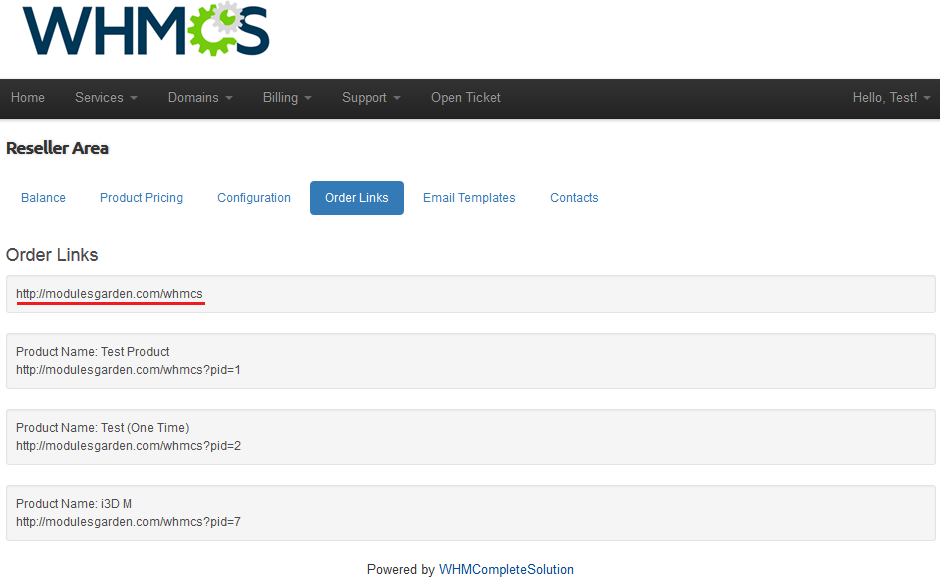The image size is (940, 580).
Task: Select the Order Links tab
Action: [357, 198]
